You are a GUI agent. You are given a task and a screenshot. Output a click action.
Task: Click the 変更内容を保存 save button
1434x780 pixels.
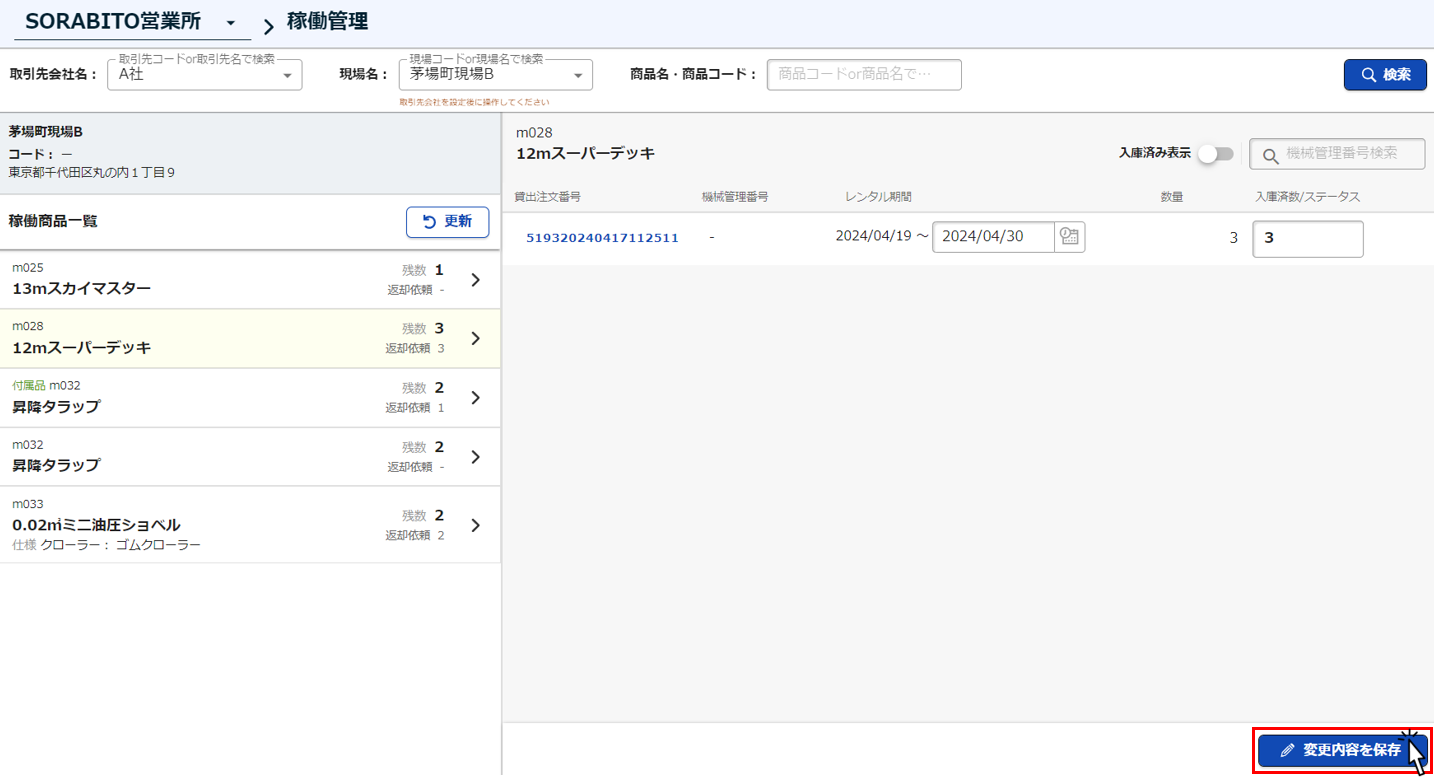[1341, 750]
